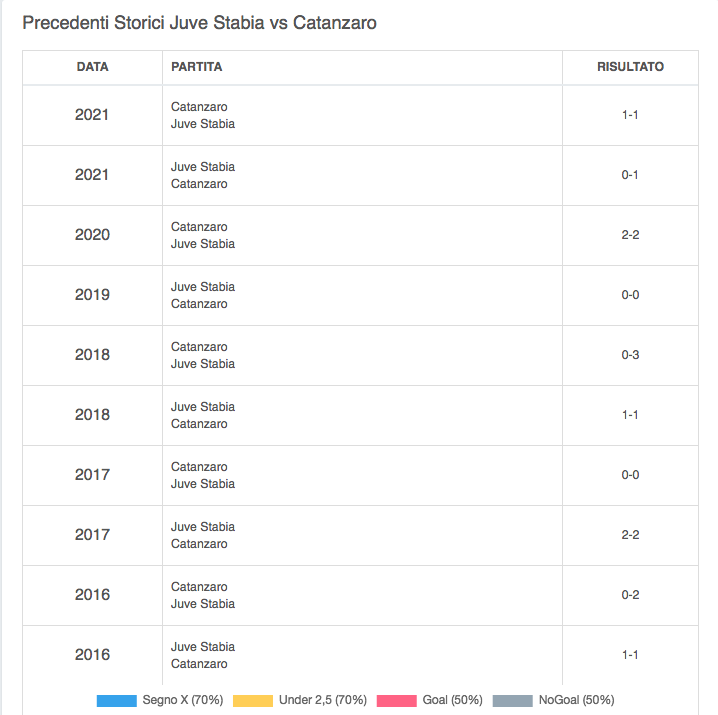Toggle the "NoGoal (50%)" legend label
The image size is (718, 715).
click(576, 700)
